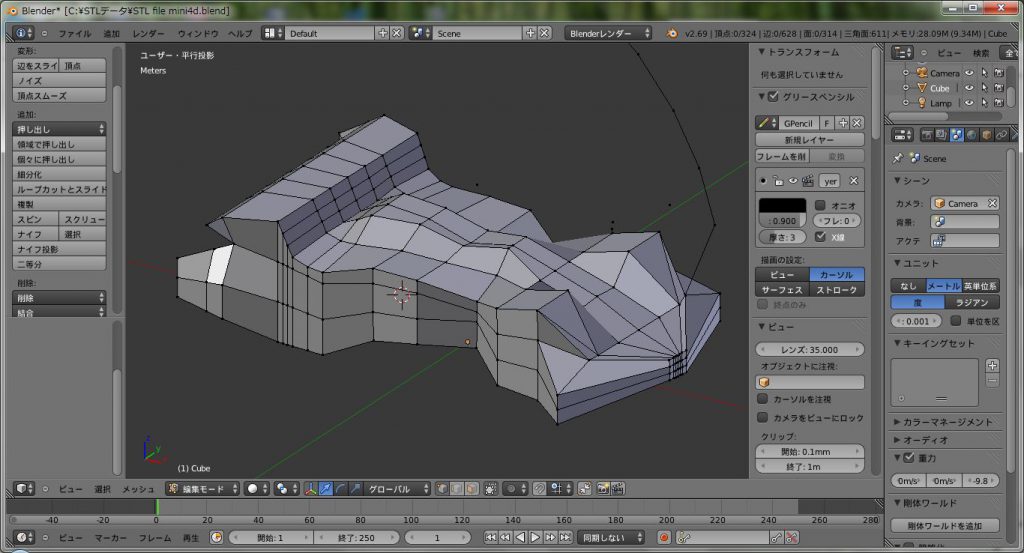Viewport: 1024px width, 553px height.
Task: Open the World properties tab icon
Action: (x=972, y=135)
